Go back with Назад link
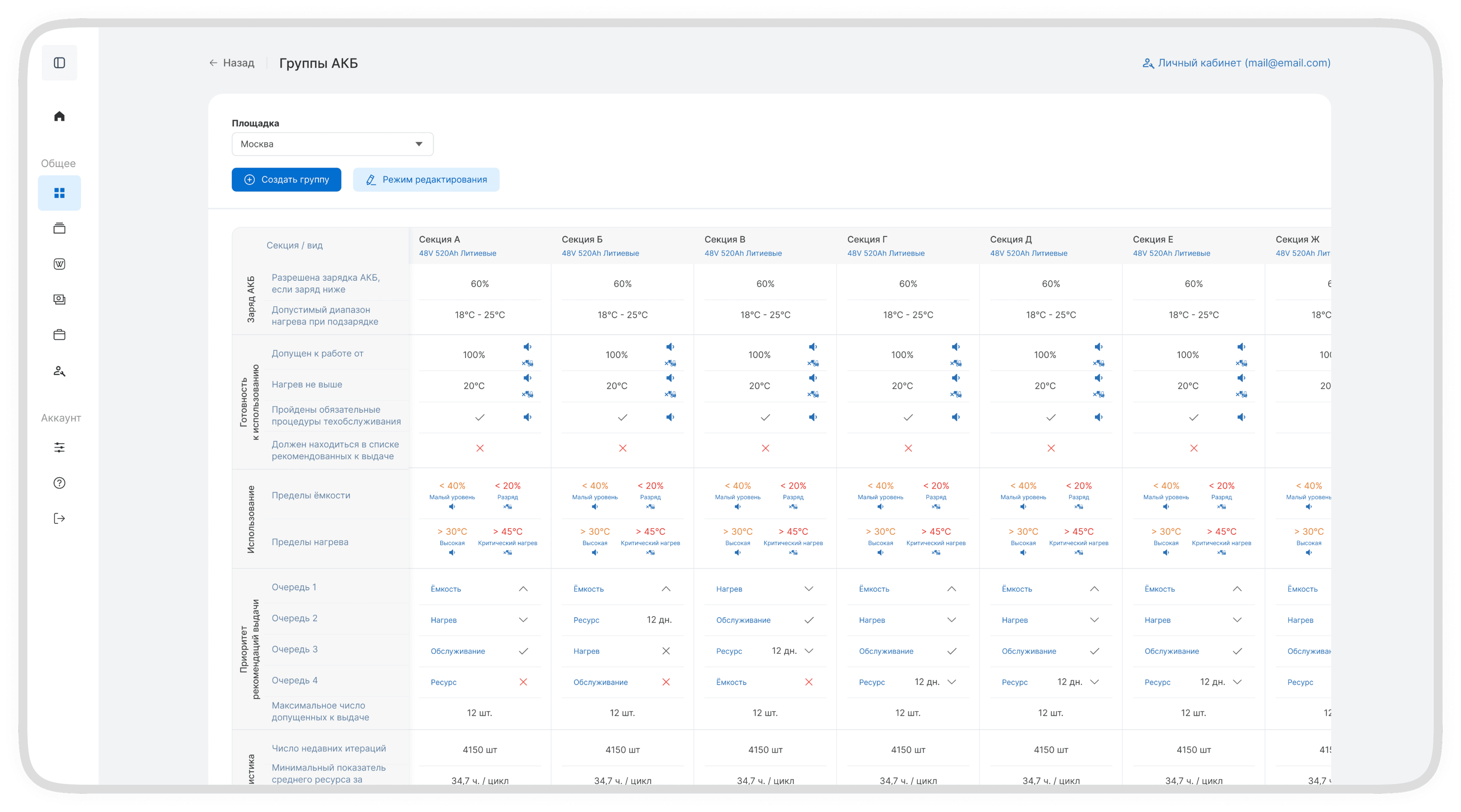Viewport: 1461px width, 812px height. pos(231,63)
